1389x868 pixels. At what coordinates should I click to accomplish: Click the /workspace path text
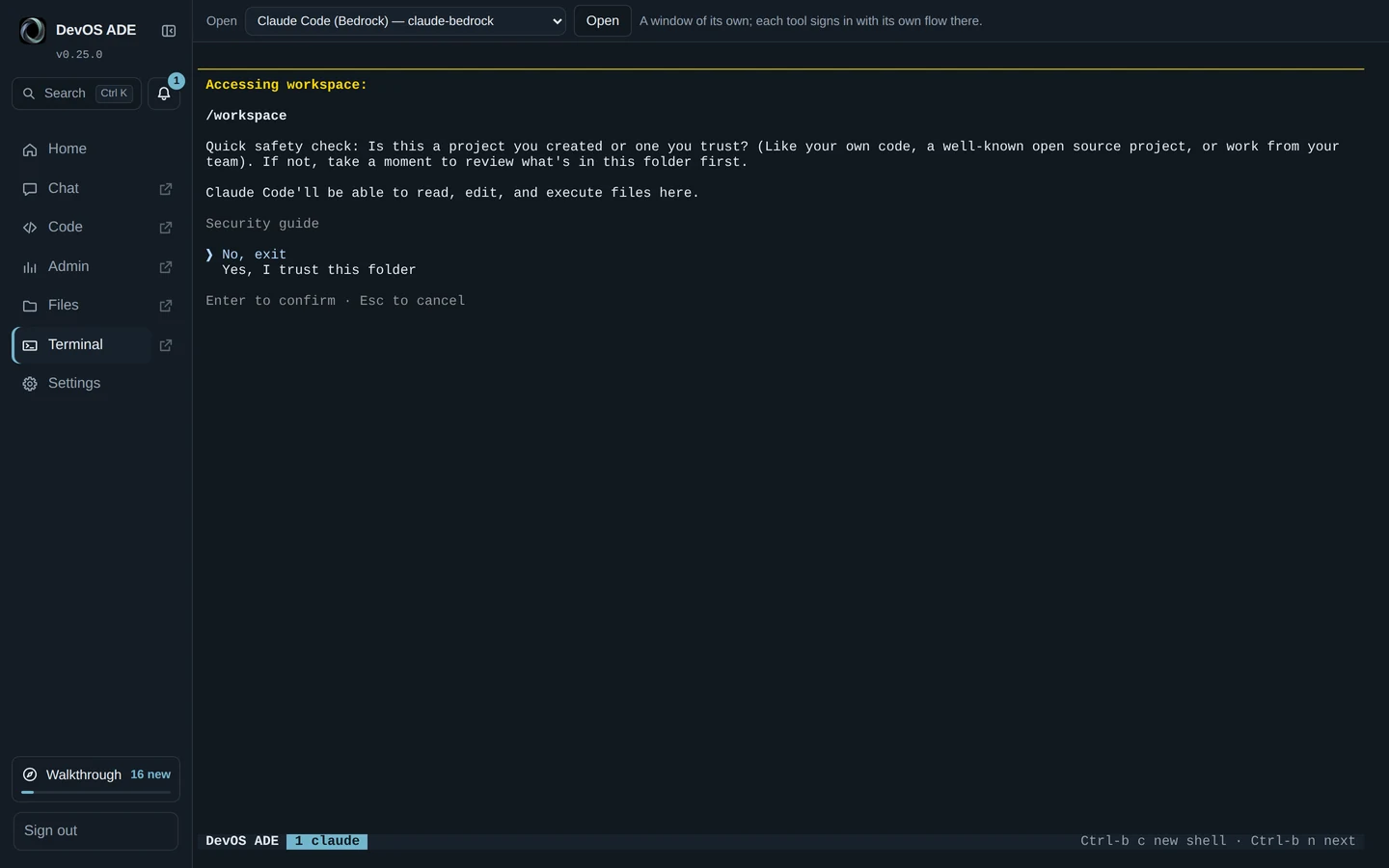(246, 116)
